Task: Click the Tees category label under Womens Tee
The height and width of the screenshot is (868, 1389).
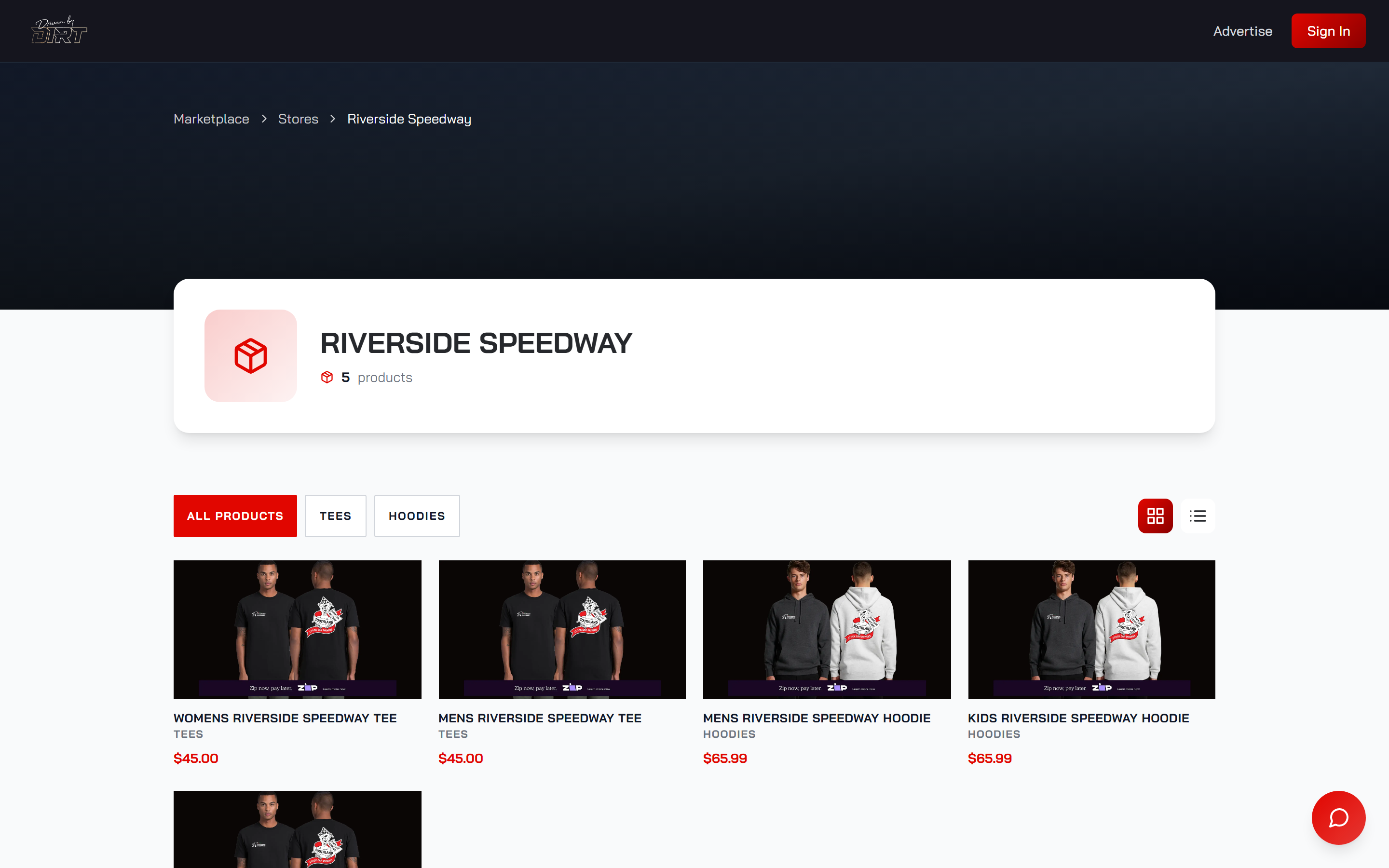Action: 188,733
